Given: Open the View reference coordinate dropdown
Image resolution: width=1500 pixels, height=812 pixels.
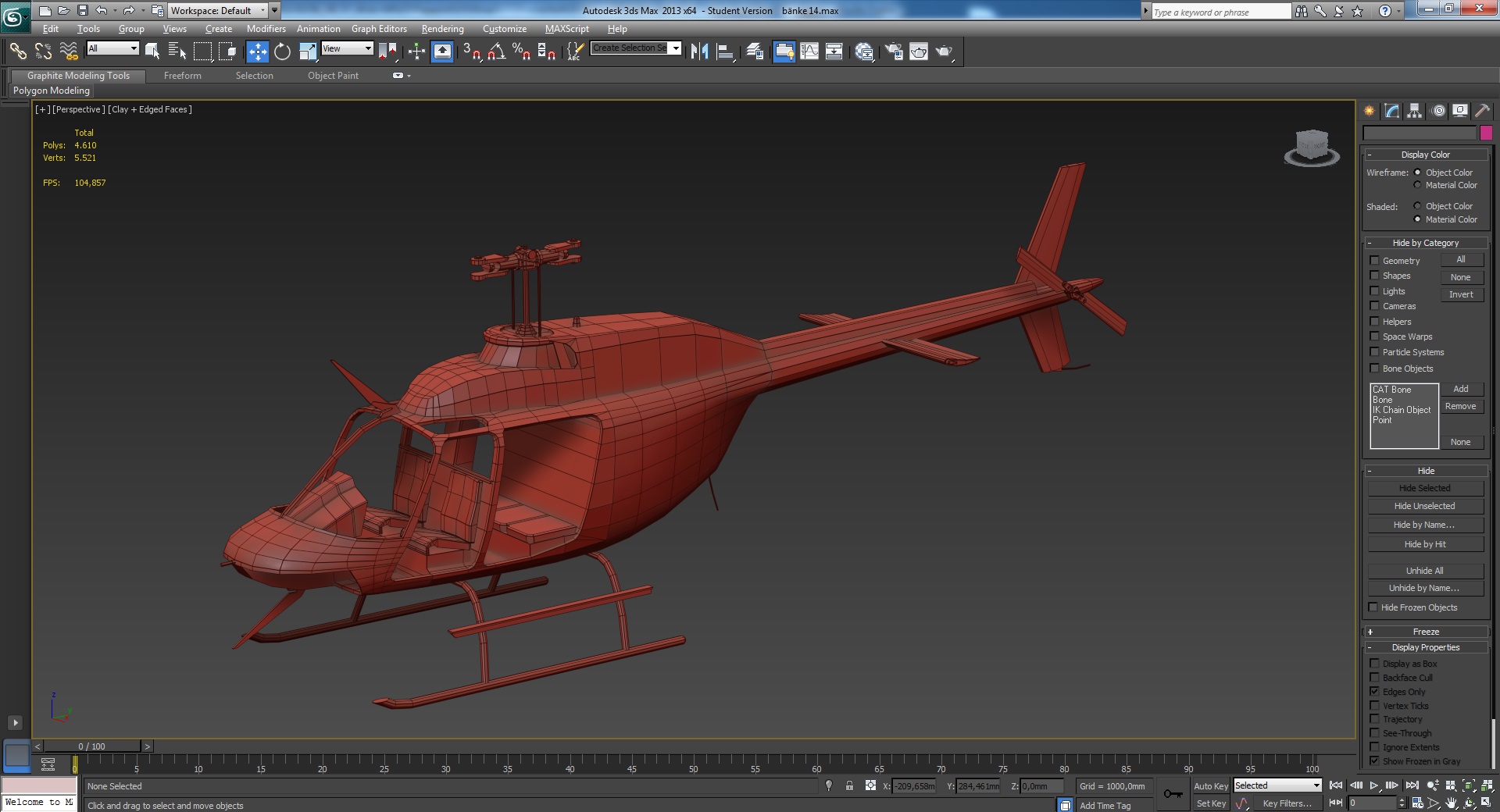Looking at the screenshot, I should [347, 48].
